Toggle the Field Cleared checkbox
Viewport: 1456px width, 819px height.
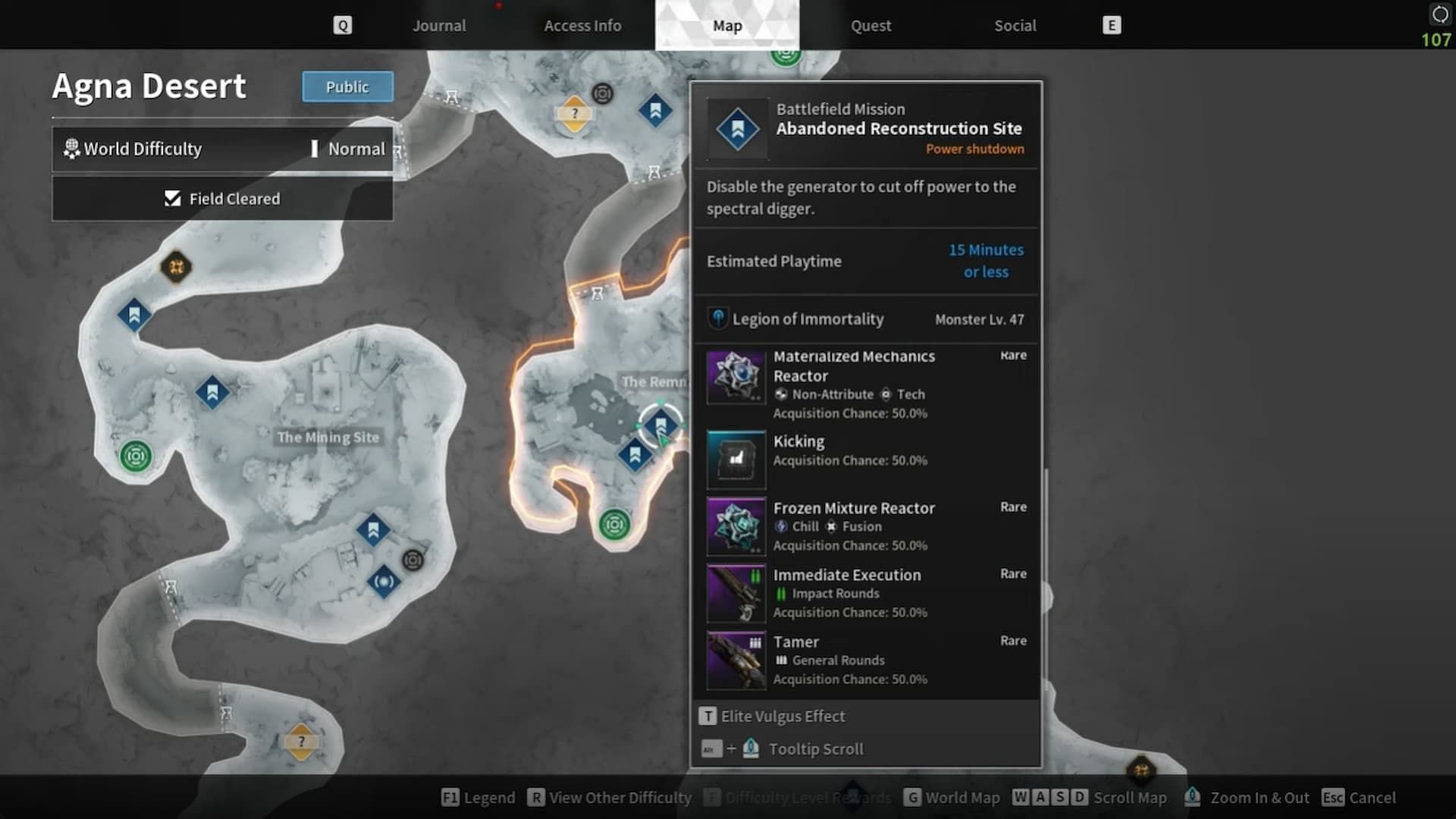pyautogui.click(x=174, y=198)
